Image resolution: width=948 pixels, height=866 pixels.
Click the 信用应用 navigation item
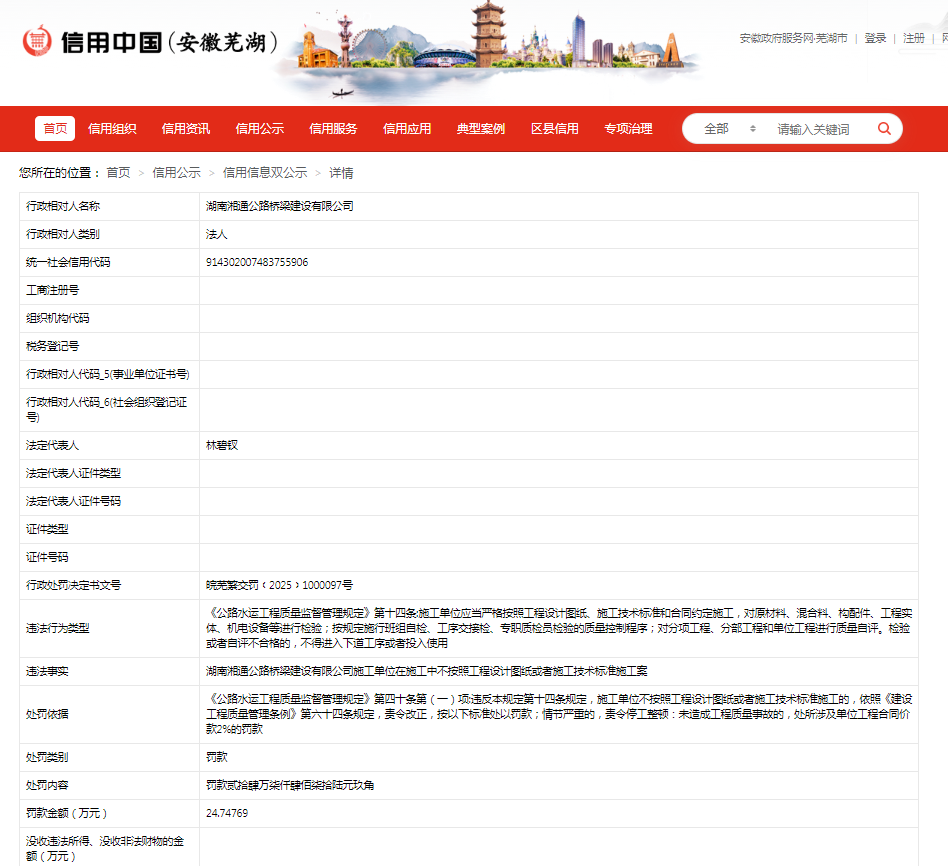(x=407, y=128)
